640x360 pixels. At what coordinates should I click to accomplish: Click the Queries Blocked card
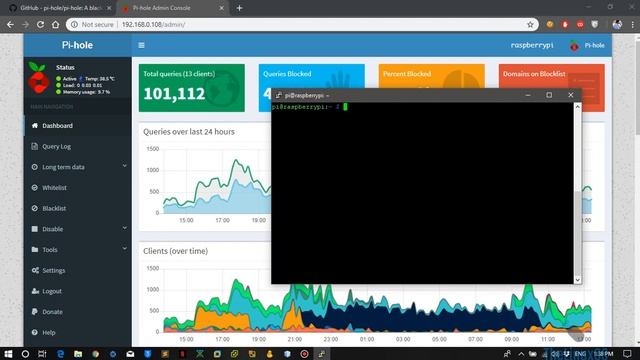pos(311,76)
